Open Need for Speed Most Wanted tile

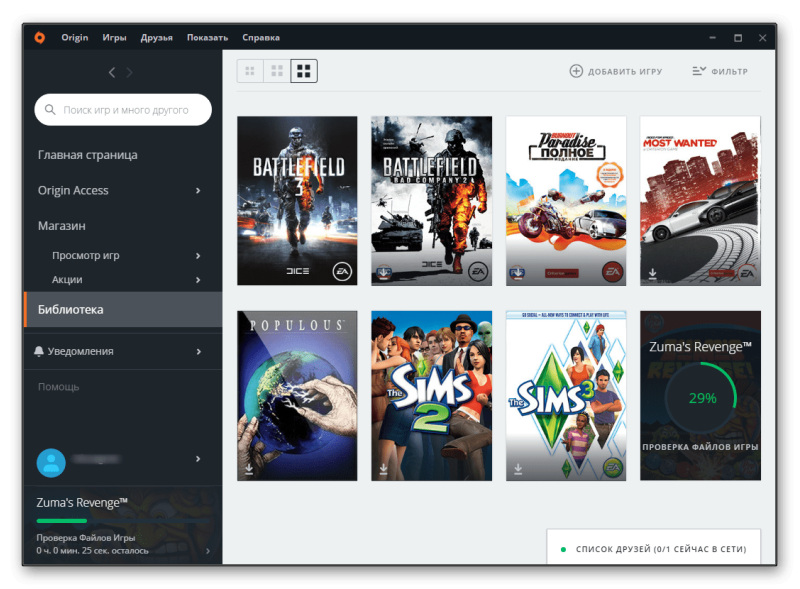(x=701, y=201)
